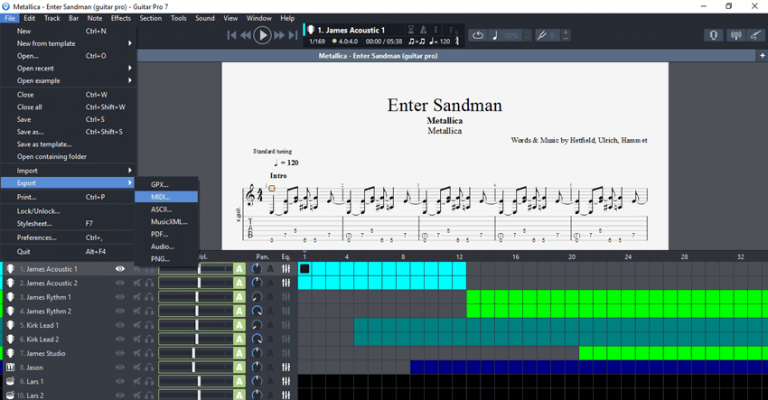Toggle the visibility eye for James Acoustic 1
Image resolution: width=768 pixels, height=400 pixels.
point(120,269)
